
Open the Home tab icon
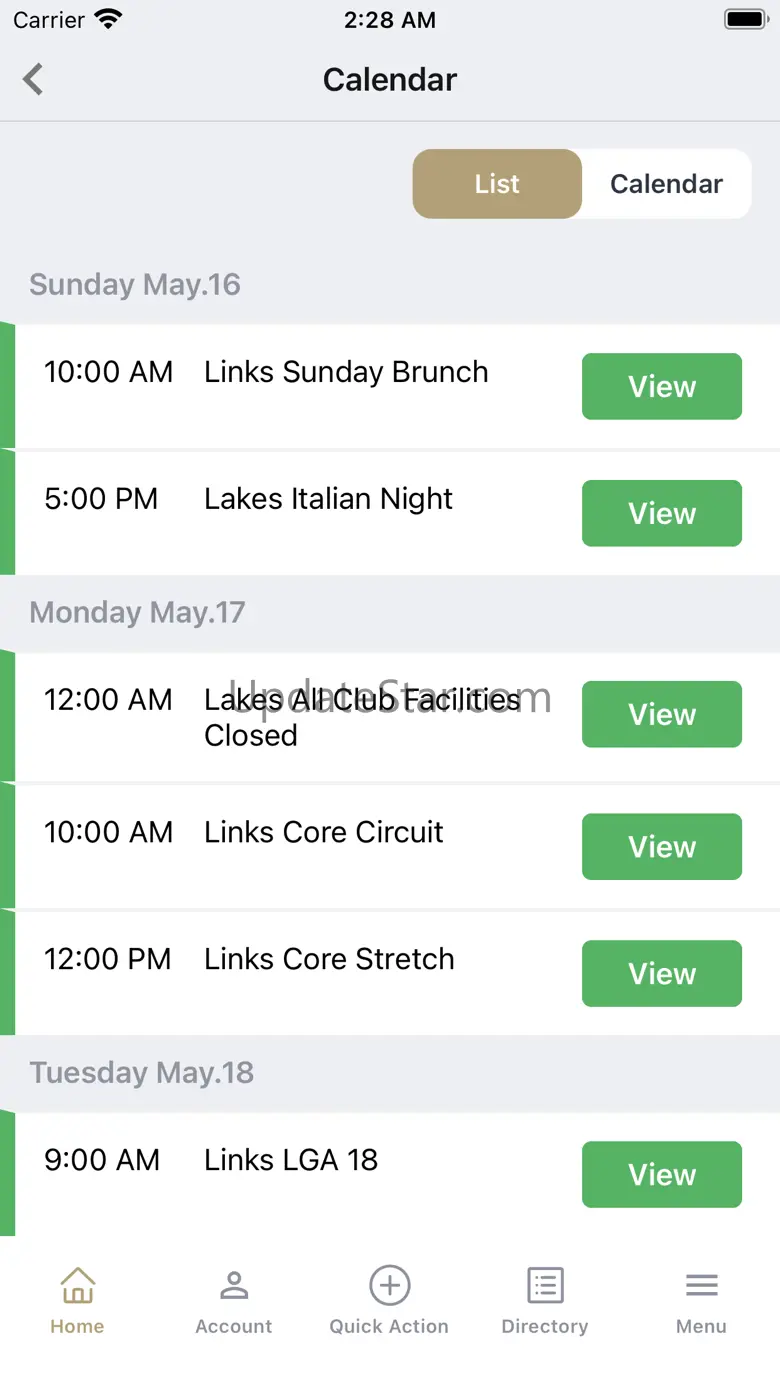[77, 1285]
